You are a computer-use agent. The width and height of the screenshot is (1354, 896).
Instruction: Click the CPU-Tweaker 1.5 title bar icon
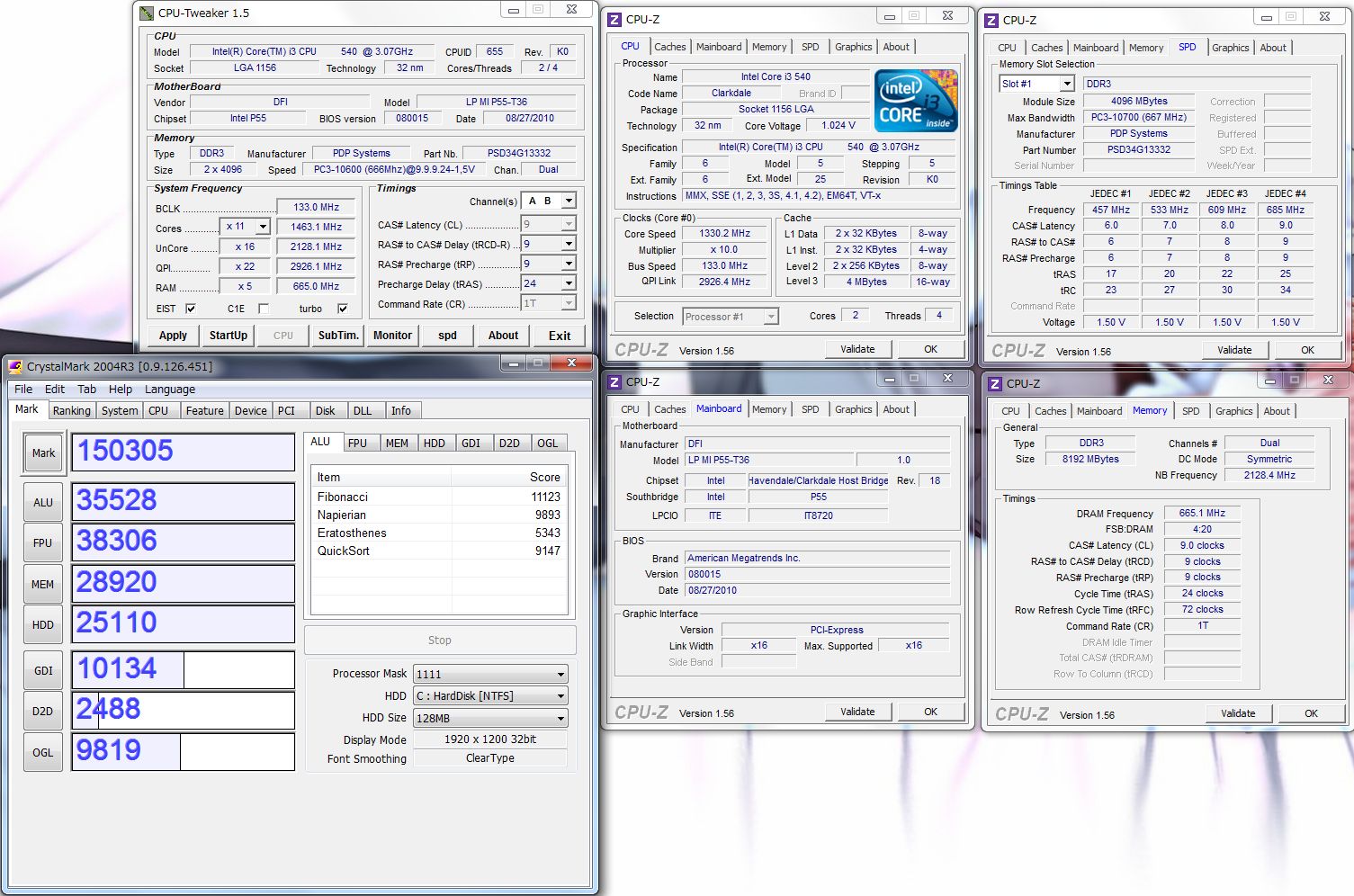(147, 13)
